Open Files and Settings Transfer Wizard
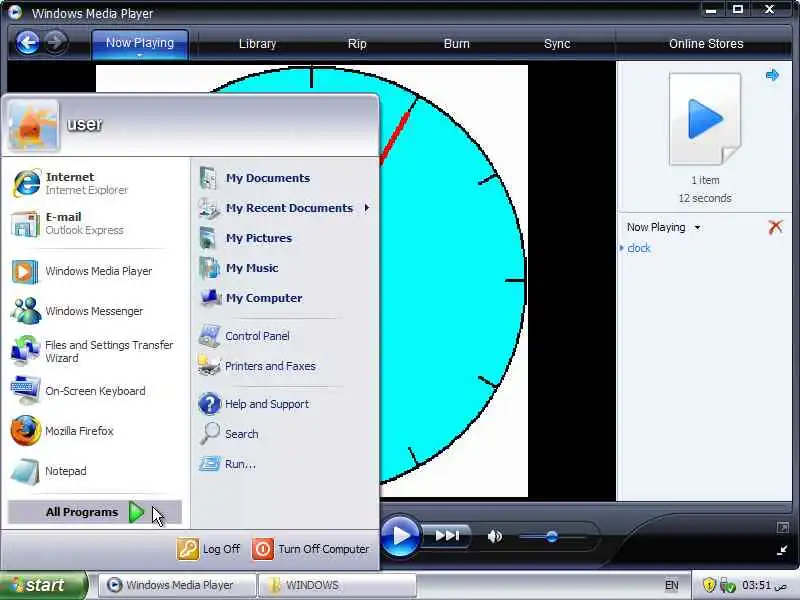Image resolution: width=800 pixels, height=600 pixels. (x=96, y=351)
